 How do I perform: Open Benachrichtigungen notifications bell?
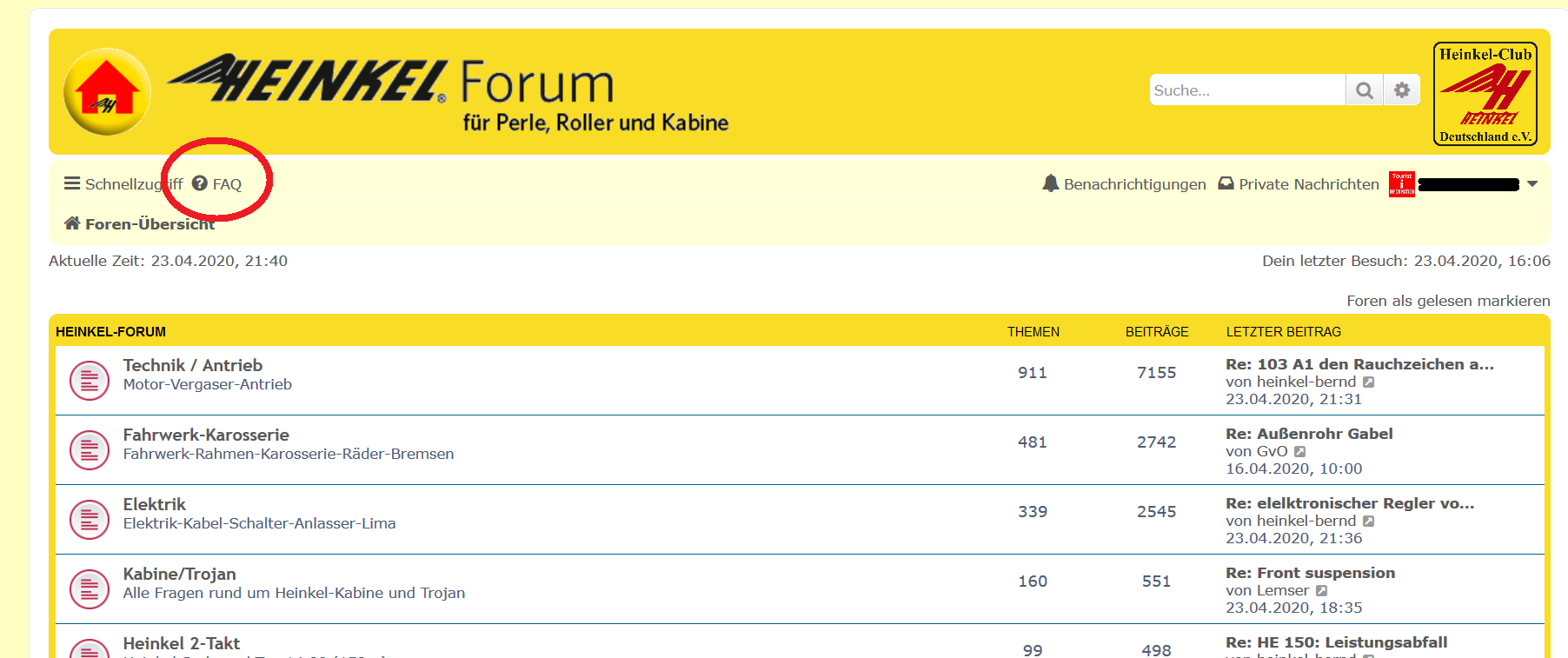1125,184
